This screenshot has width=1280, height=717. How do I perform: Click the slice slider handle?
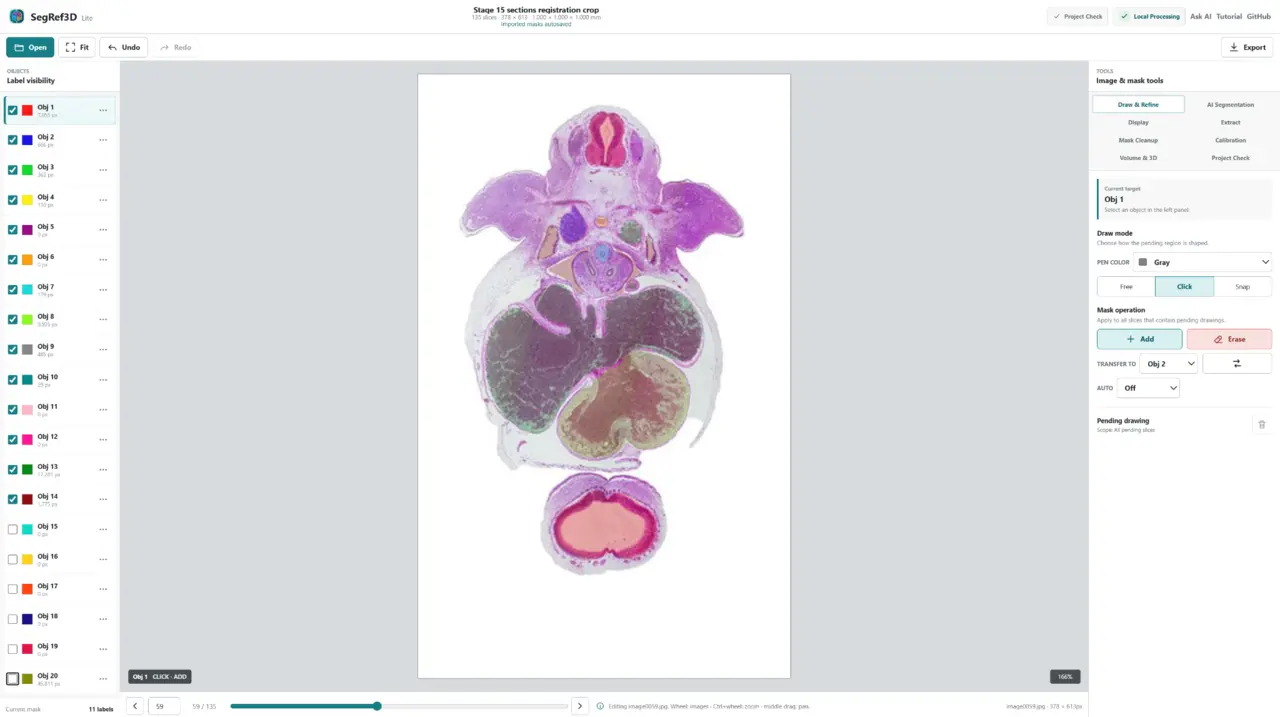tap(377, 706)
